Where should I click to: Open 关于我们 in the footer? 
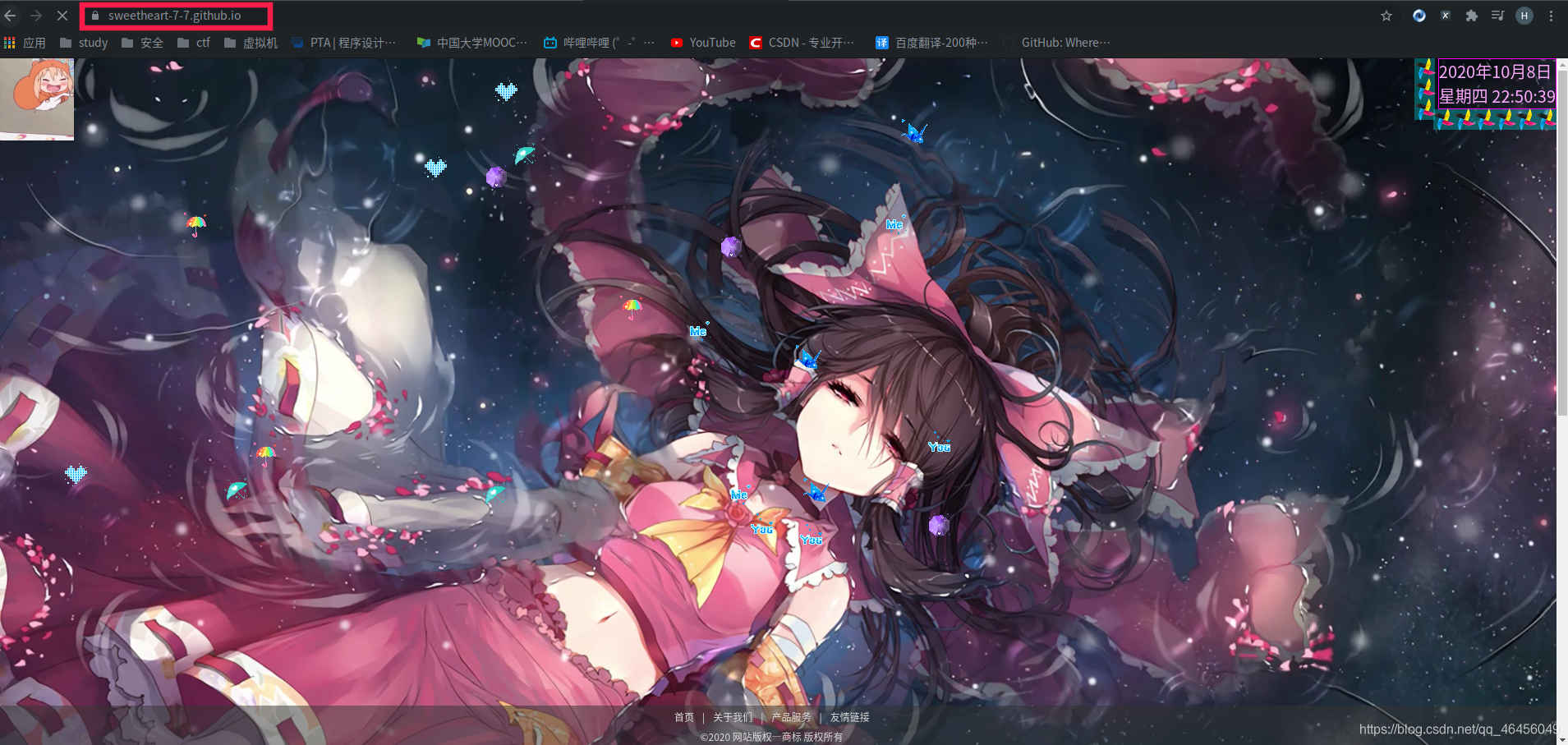733,717
